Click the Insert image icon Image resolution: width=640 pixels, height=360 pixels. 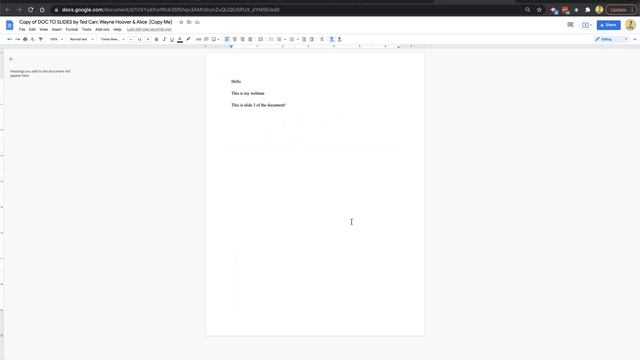click(x=213, y=39)
